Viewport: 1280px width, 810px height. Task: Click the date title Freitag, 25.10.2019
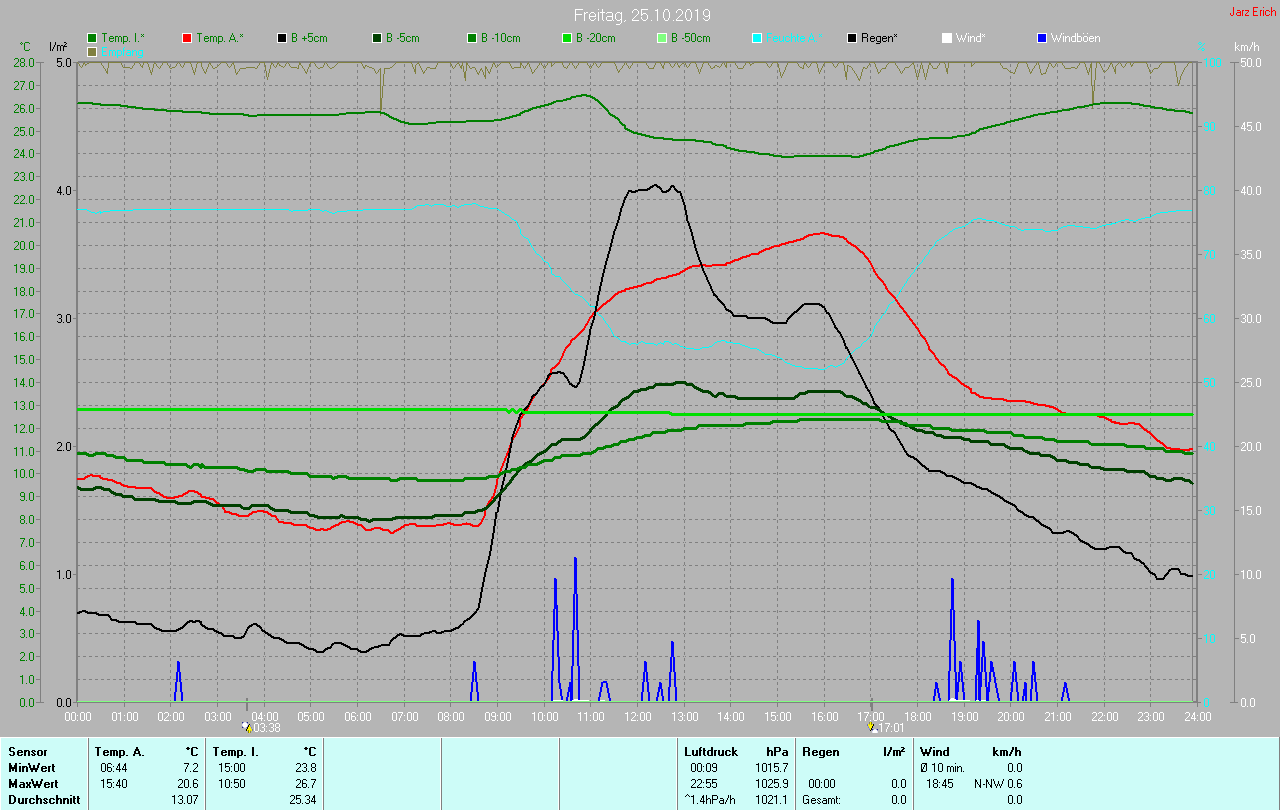(642, 15)
